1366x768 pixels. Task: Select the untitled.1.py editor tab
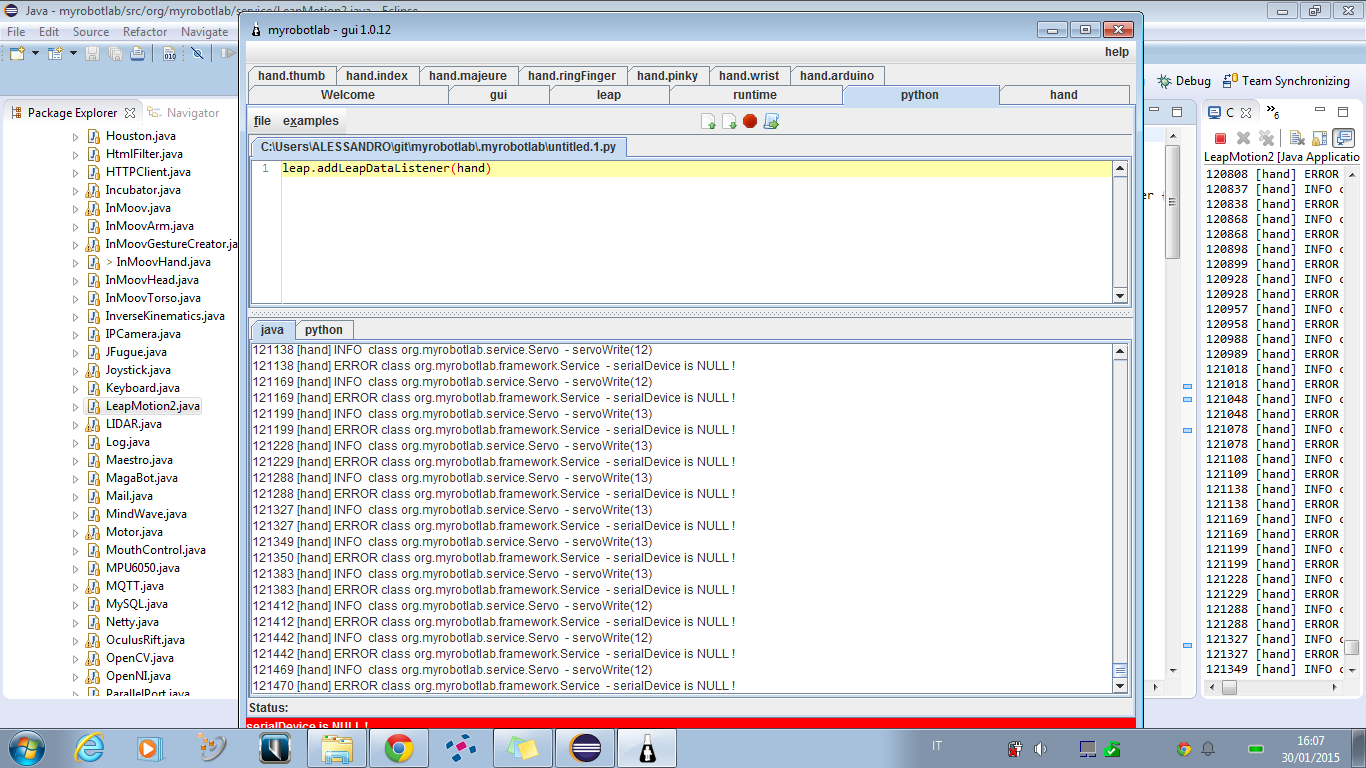tap(439, 147)
